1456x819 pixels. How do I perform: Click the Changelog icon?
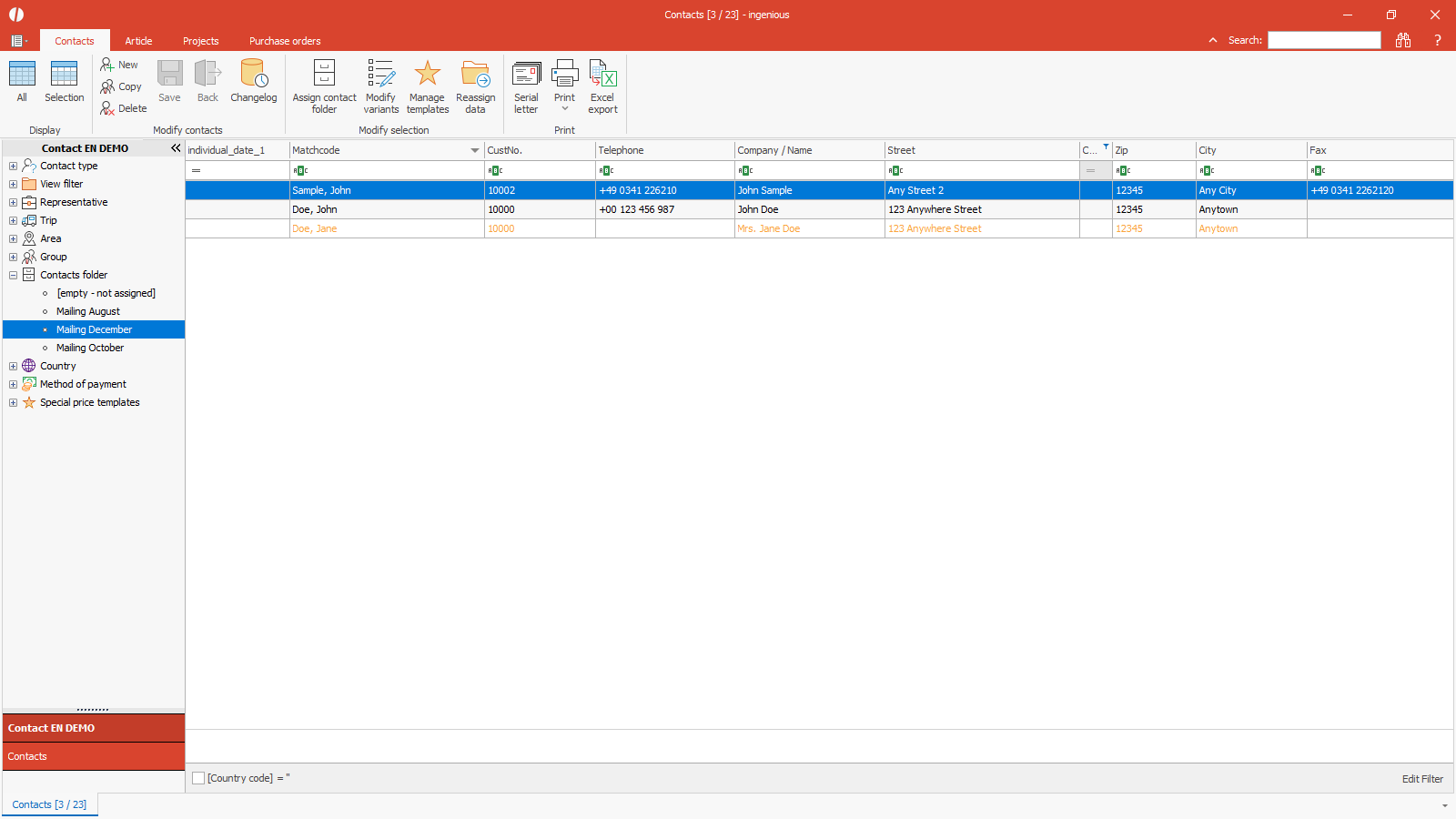tap(253, 75)
